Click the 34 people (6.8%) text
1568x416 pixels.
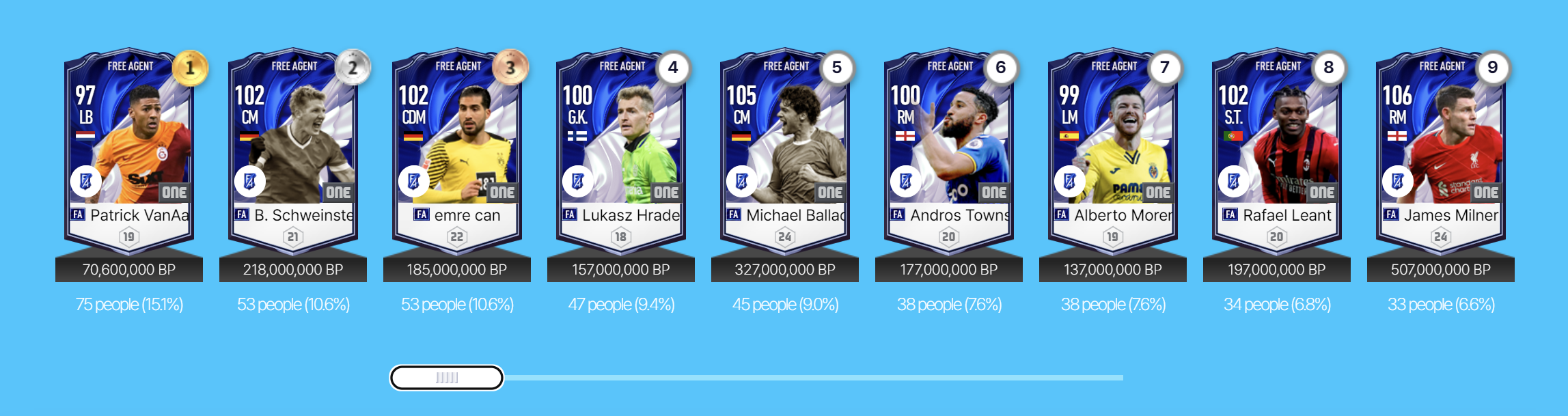point(1277,305)
